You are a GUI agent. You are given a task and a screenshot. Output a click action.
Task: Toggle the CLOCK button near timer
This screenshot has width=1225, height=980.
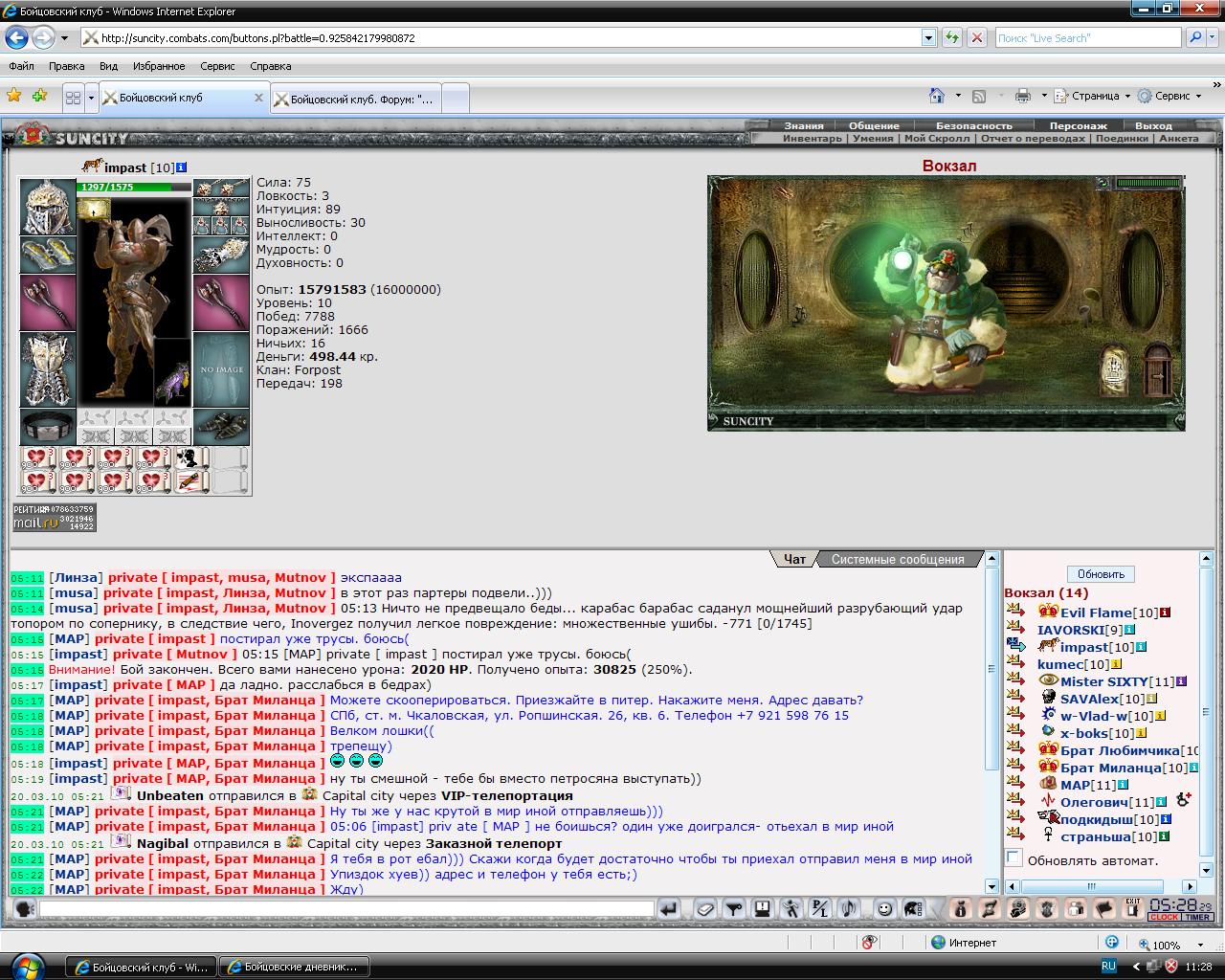click(1164, 917)
